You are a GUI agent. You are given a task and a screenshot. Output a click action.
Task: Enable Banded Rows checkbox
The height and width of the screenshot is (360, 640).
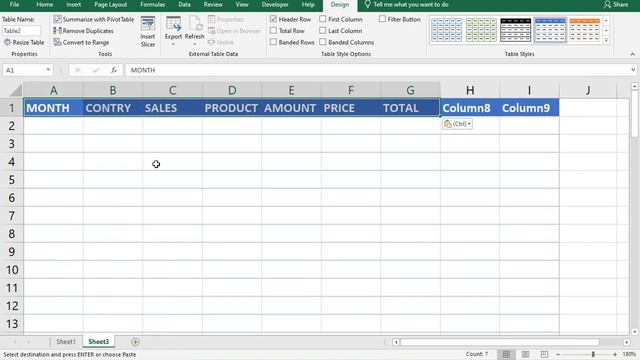273,42
